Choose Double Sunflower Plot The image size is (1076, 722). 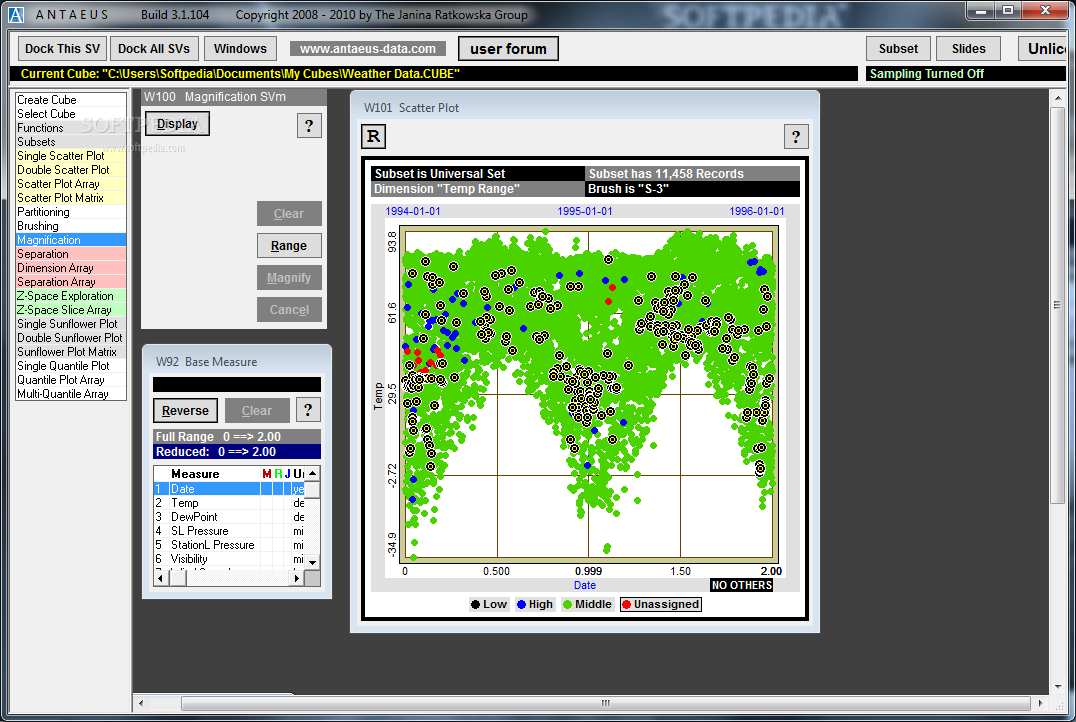[x=71, y=338]
